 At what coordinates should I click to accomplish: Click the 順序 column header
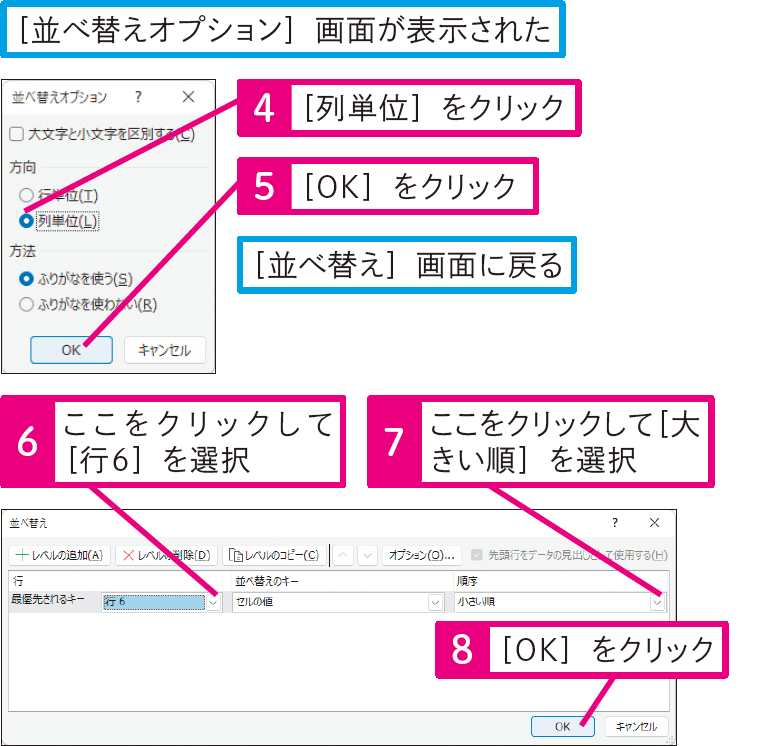pyautogui.click(x=467, y=581)
